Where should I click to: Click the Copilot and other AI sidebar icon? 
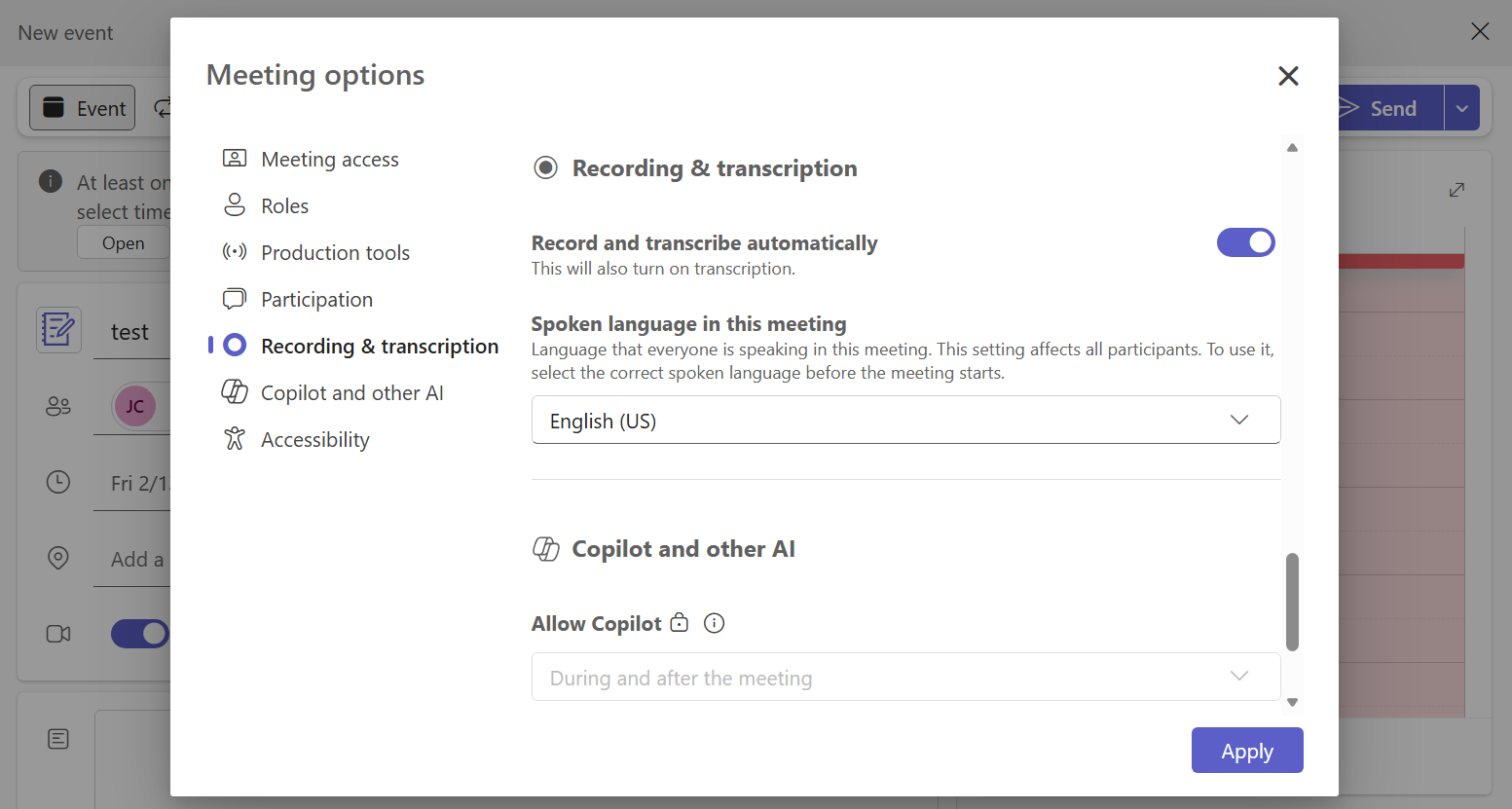tap(235, 392)
